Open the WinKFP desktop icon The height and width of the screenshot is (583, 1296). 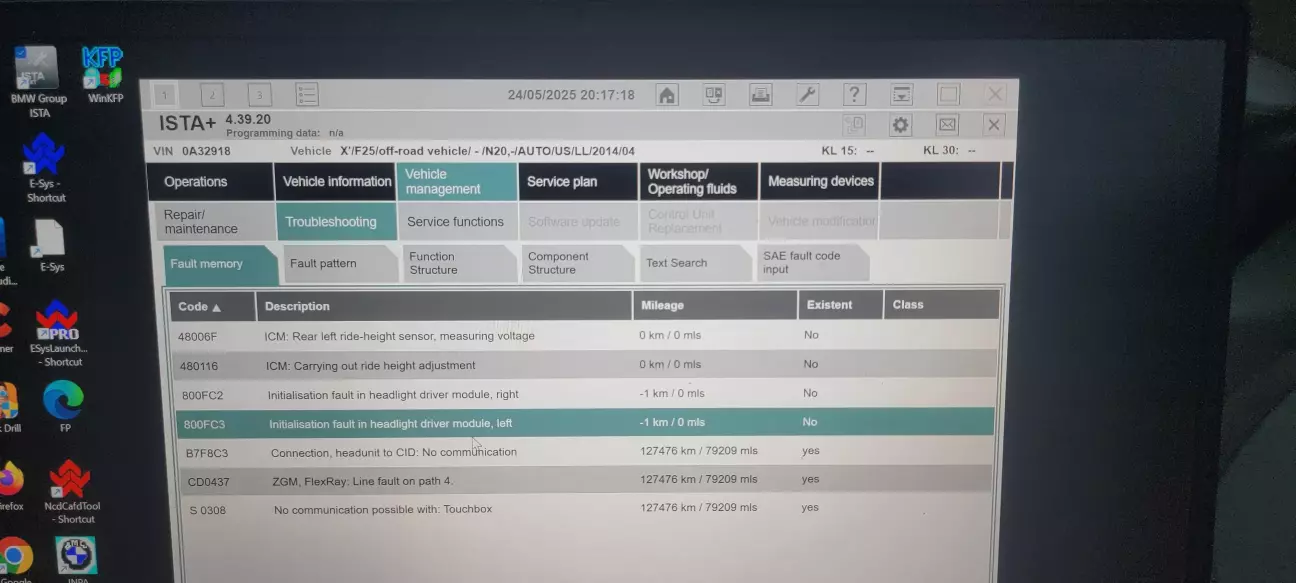point(104,75)
